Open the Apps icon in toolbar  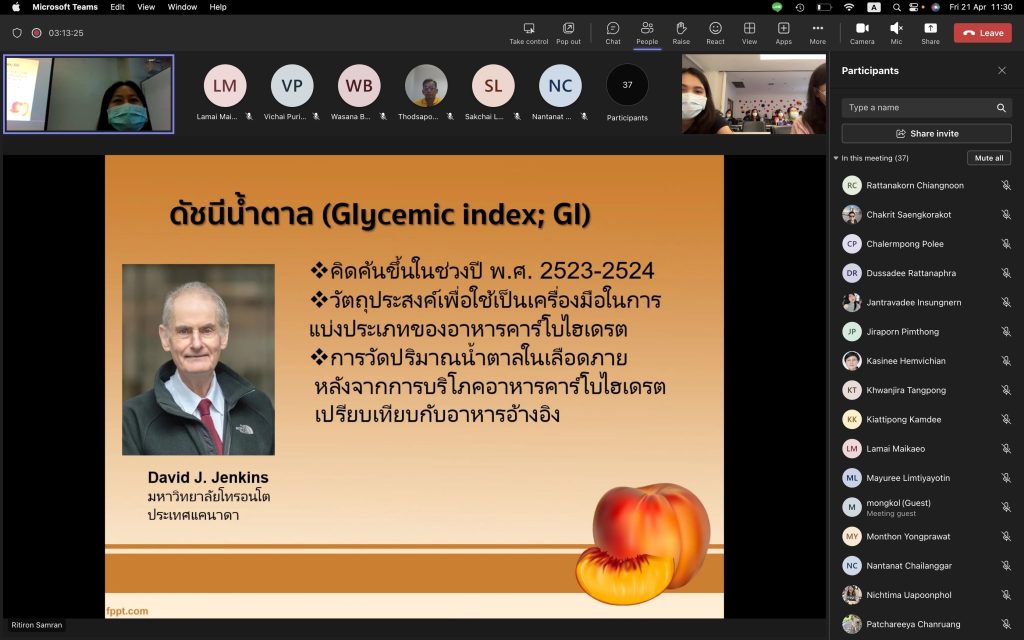(783, 28)
